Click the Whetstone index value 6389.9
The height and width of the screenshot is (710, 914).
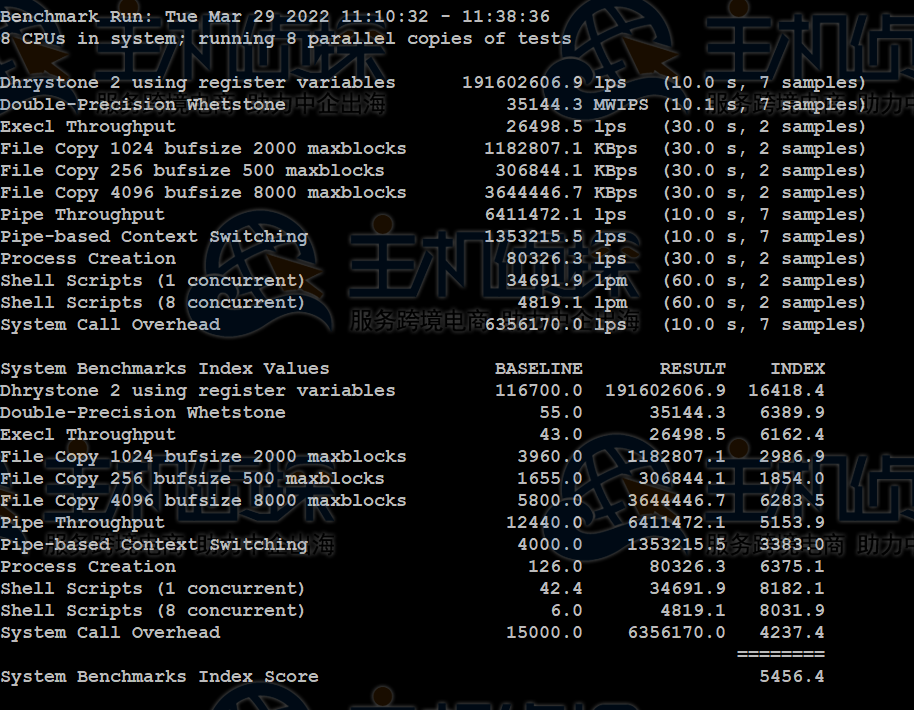click(791, 413)
